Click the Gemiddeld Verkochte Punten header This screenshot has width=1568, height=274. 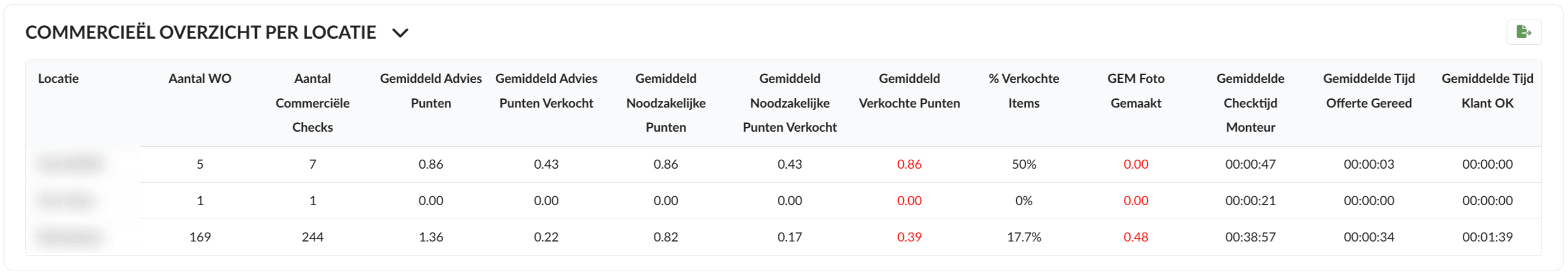(x=909, y=91)
